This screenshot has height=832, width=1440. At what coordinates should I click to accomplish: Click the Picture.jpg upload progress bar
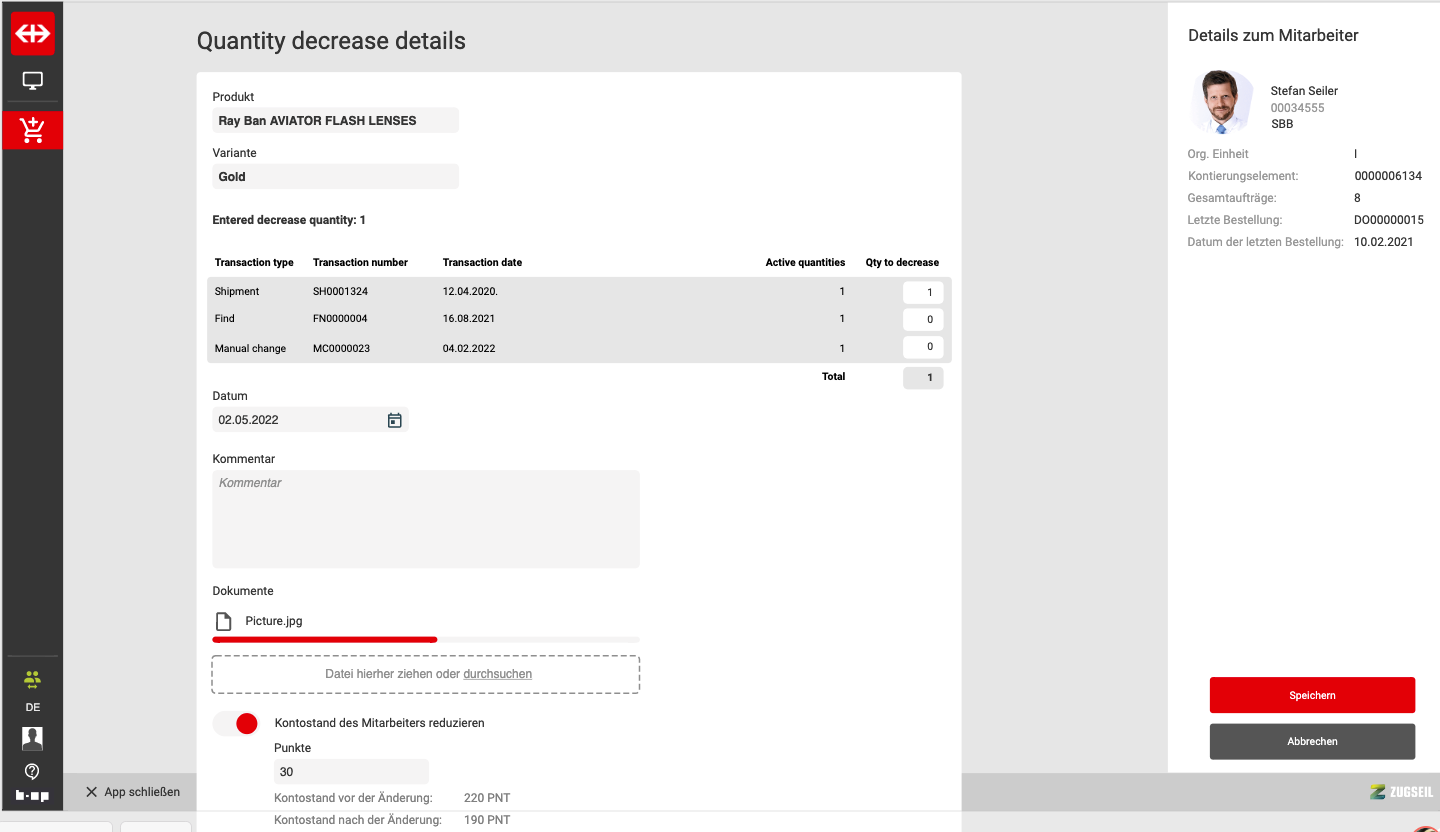click(425, 639)
